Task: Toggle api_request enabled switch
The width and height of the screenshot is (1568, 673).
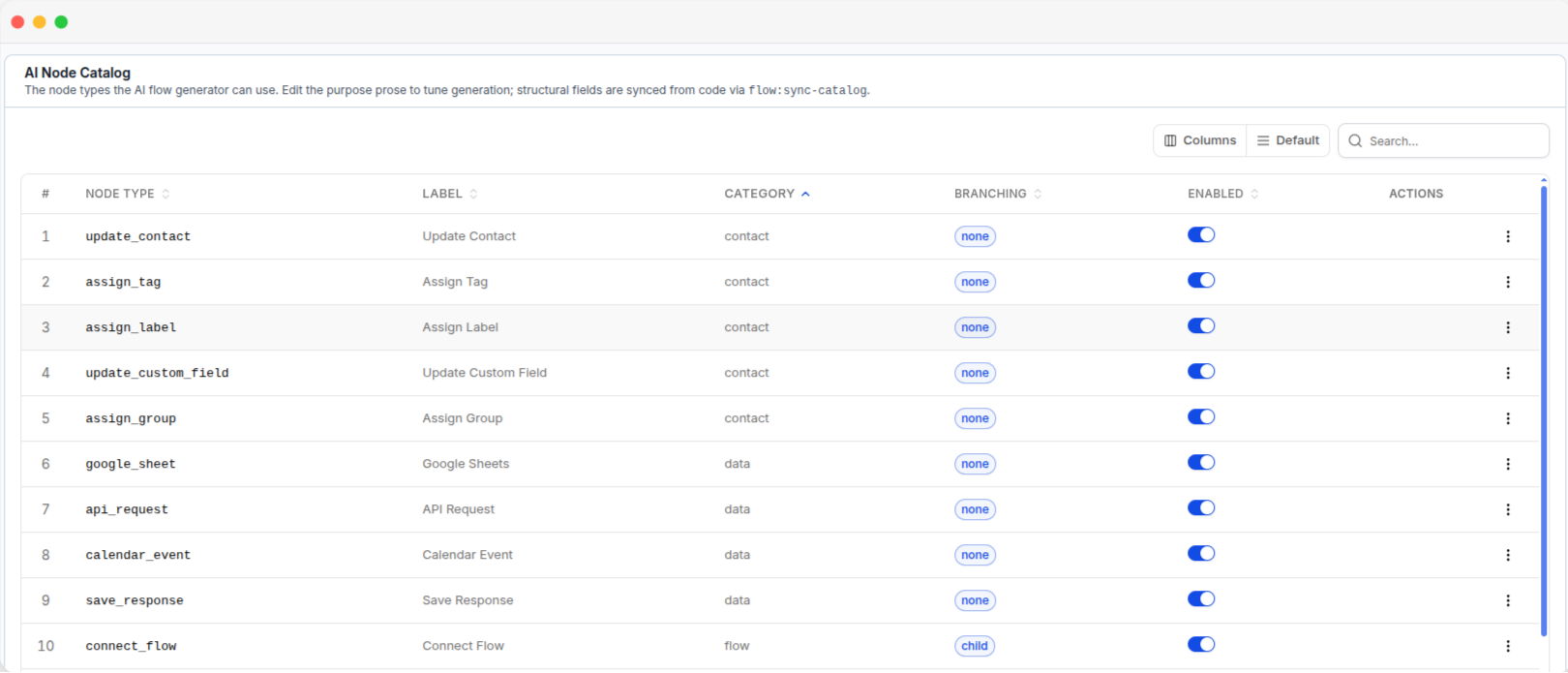Action: (x=1201, y=508)
